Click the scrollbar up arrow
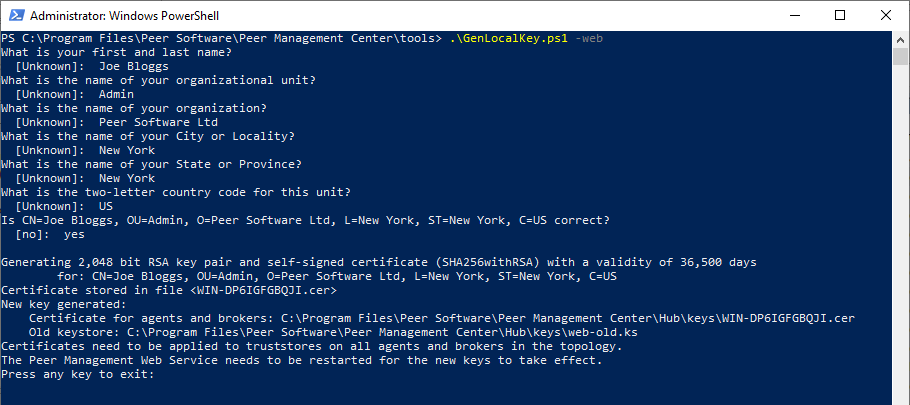Screen dimensions: 910x405 tap(901, 38)
